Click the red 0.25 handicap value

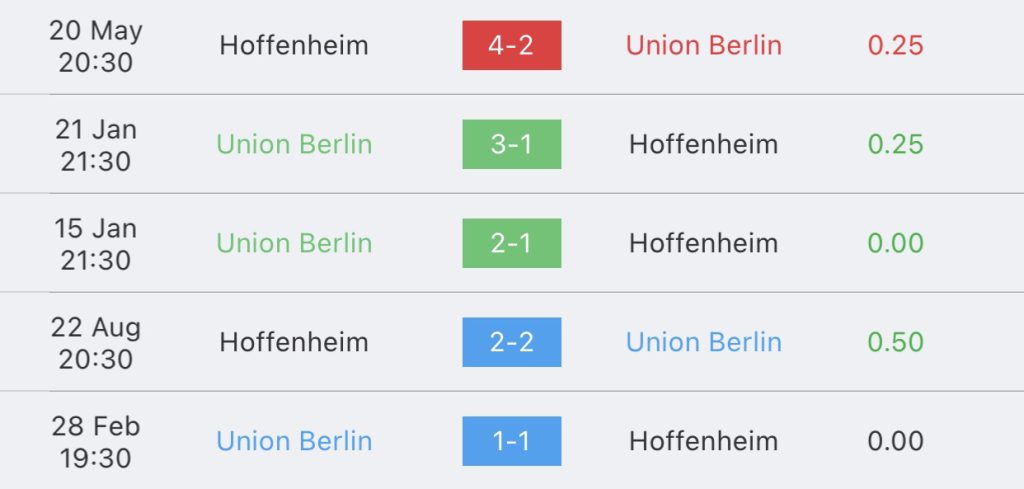coord(895,45)
